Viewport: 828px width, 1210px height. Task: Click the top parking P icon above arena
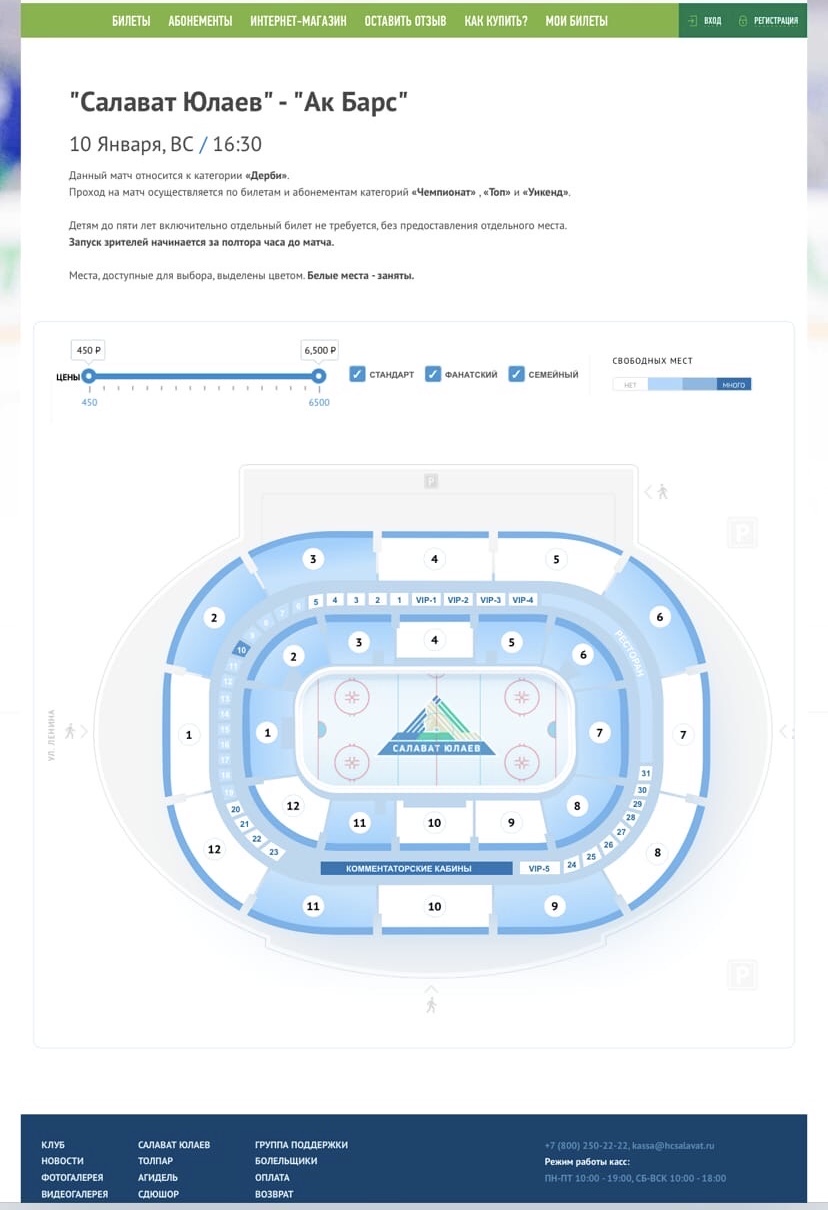coord(431,481)
